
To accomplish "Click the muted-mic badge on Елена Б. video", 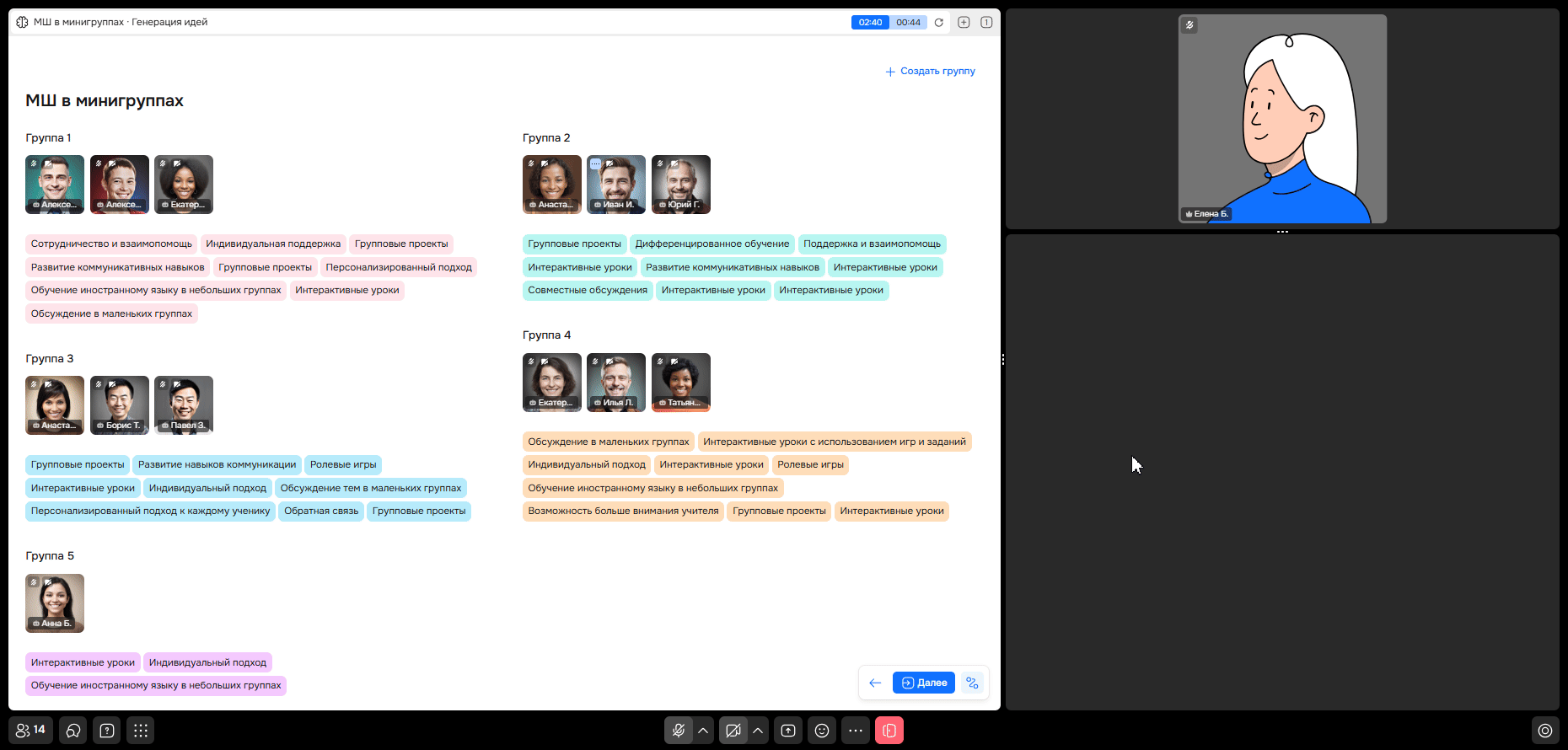I will [1189, 25].
